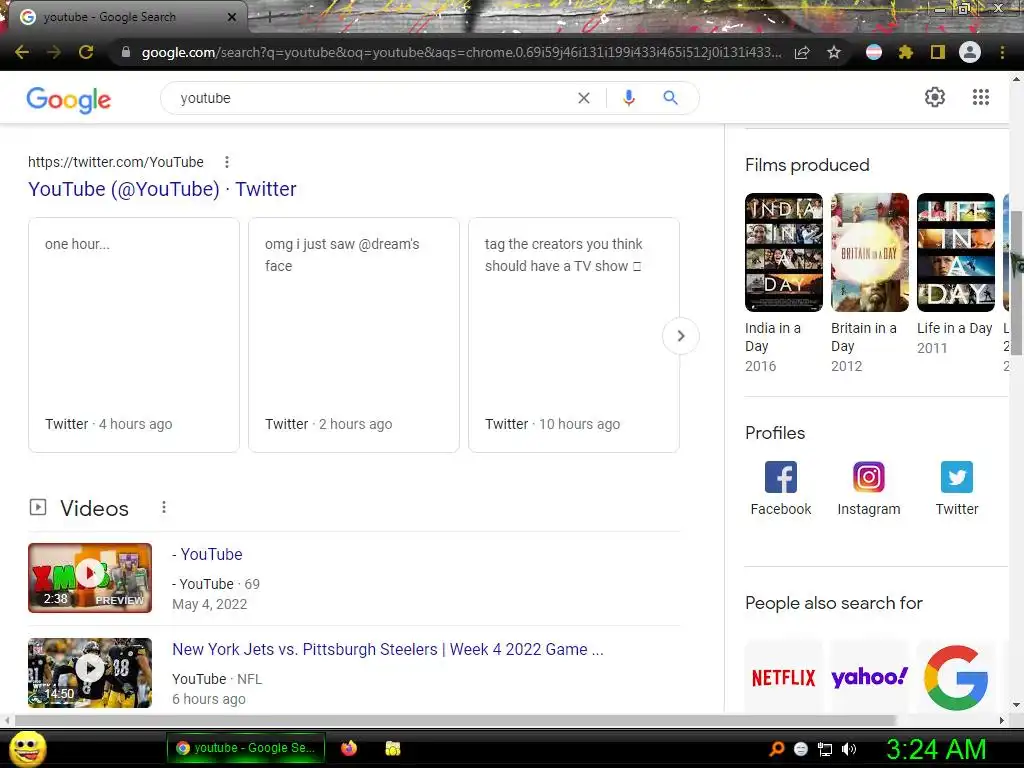Go to Google home via the logo
Viewport: 1024px width, 768px height.
pos(69,99)
